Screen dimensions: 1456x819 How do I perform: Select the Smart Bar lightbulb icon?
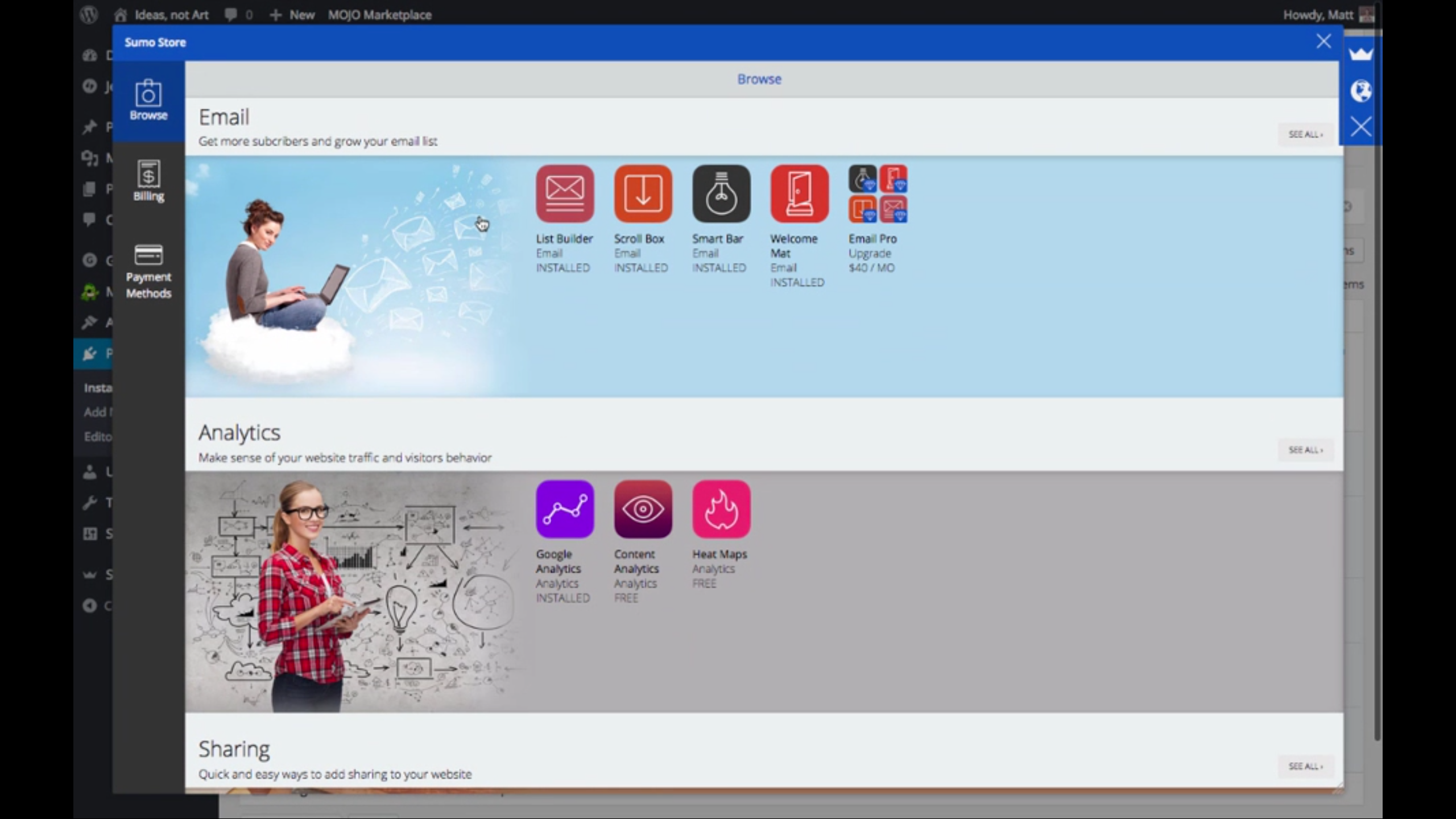coord(721,193)
